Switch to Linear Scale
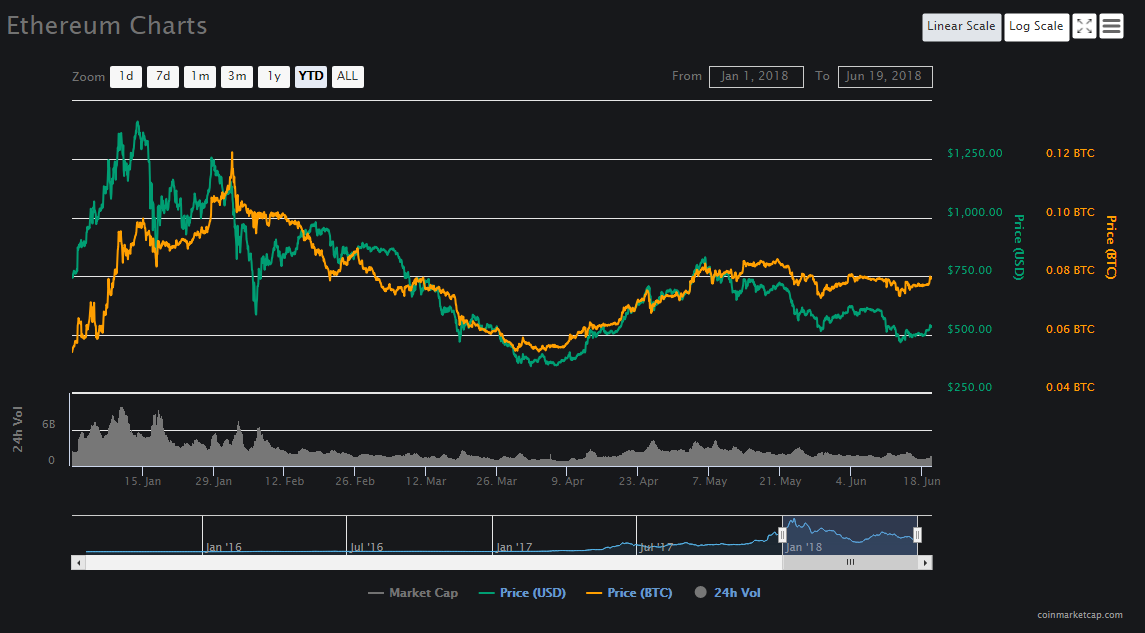1145x633 pixels. [x=962, y=27]
